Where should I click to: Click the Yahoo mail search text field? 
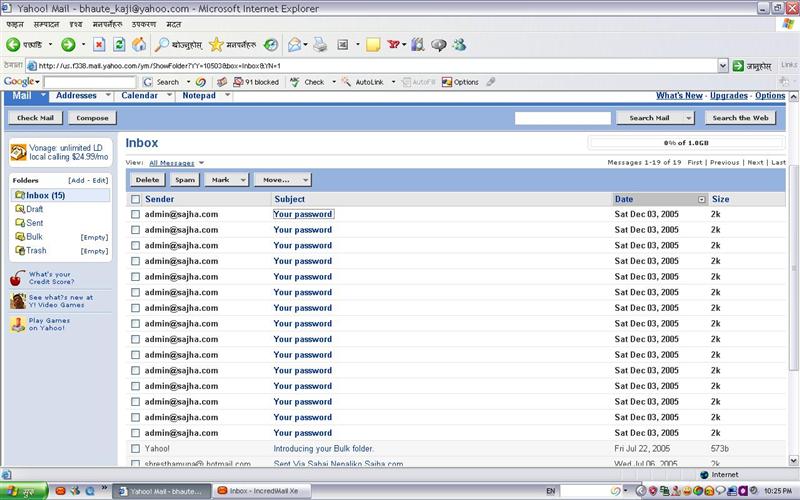point(562,118)
